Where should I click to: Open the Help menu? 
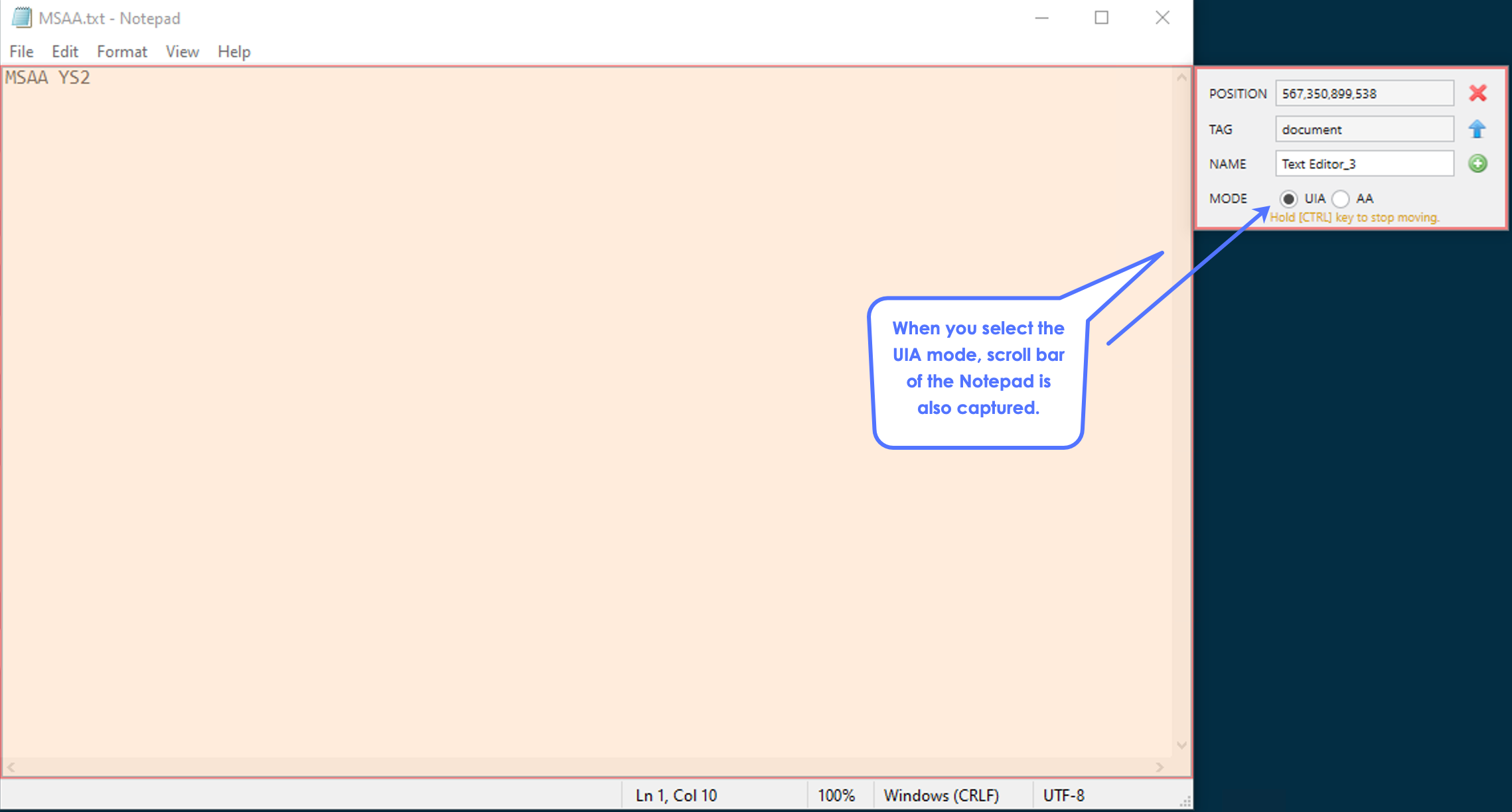pyautogui.click(x=234, y=52)
